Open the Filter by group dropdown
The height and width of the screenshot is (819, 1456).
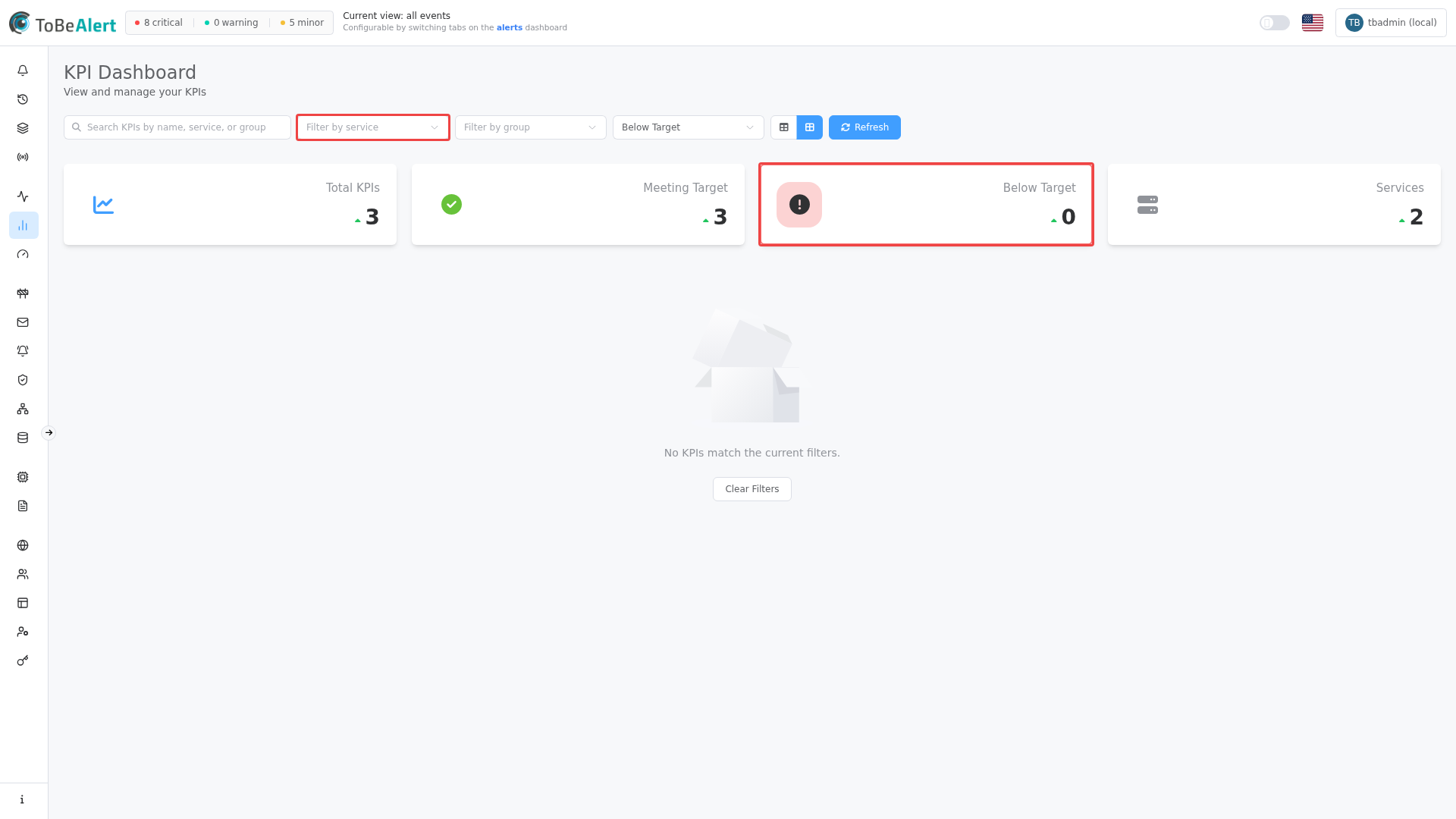click(x=531, y=127)
